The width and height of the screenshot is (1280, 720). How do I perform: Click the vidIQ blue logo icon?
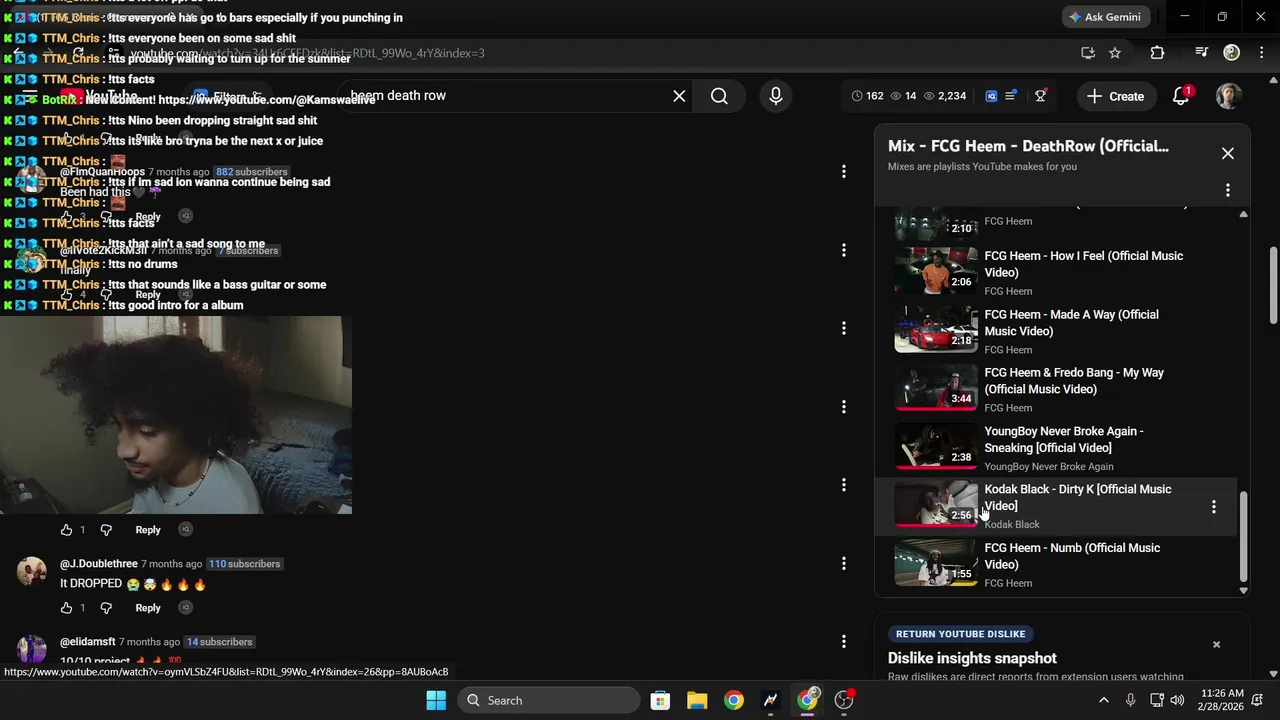991,96
